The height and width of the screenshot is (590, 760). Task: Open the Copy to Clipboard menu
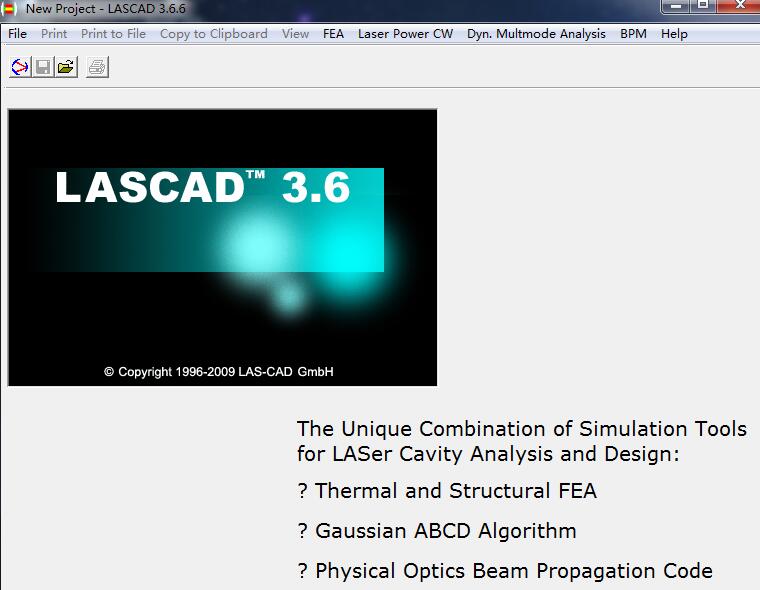214,34
